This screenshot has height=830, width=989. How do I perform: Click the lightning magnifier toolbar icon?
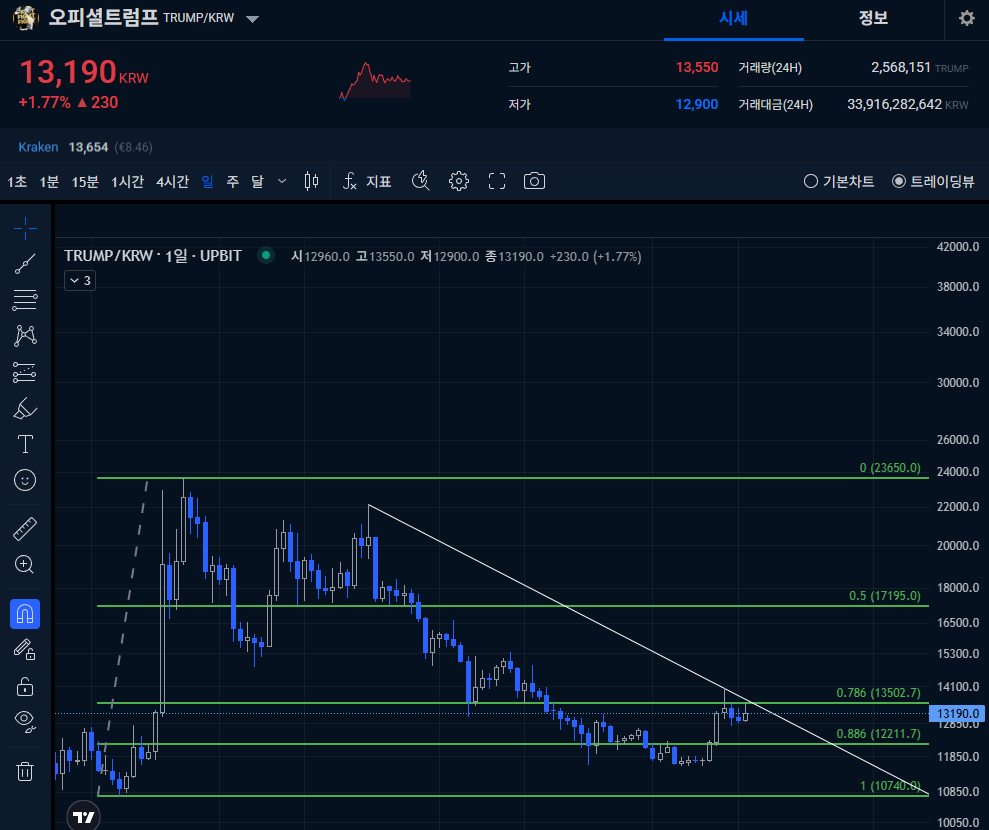coord(421,182)
